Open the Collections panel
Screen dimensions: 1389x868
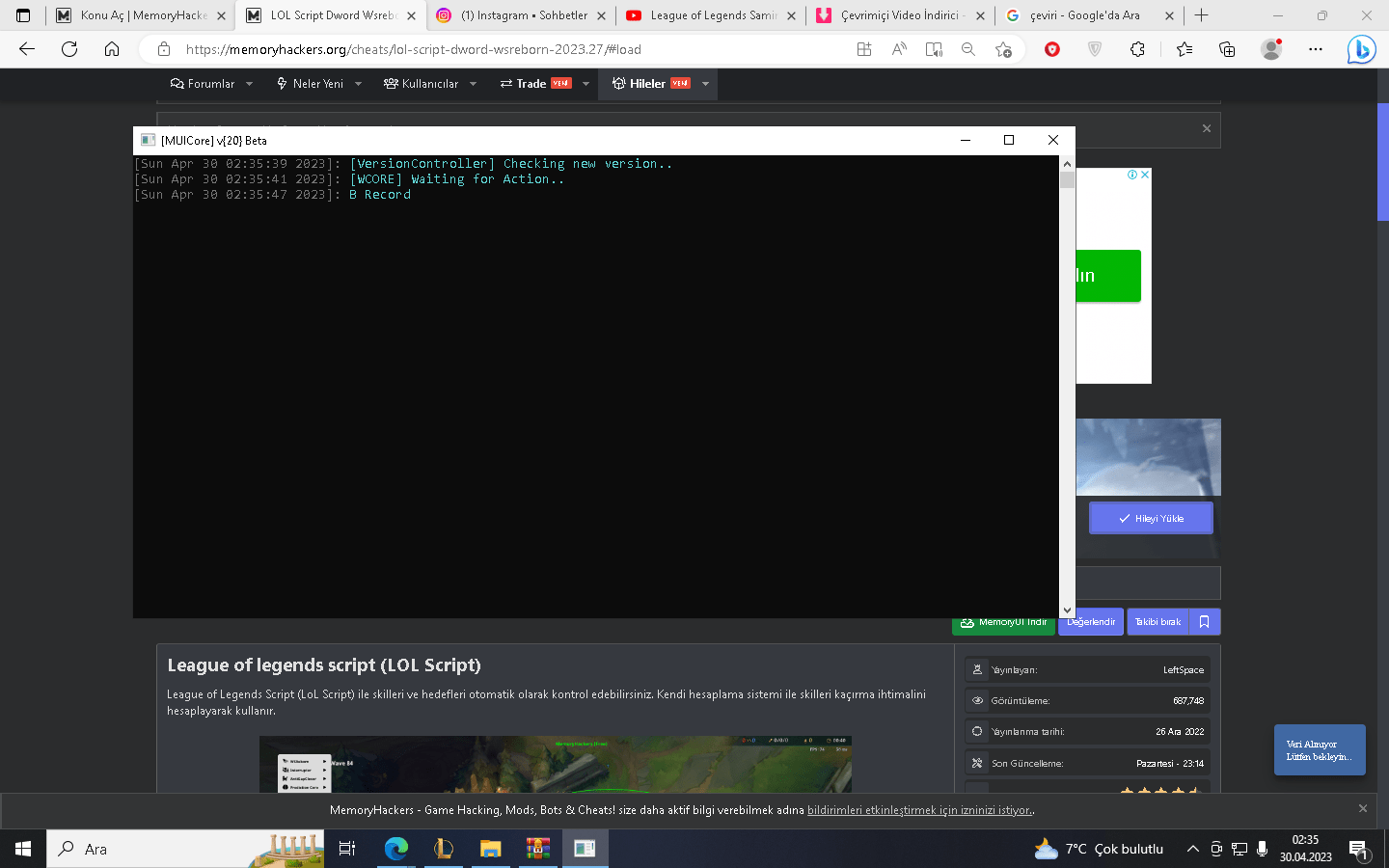[1227, 49]
